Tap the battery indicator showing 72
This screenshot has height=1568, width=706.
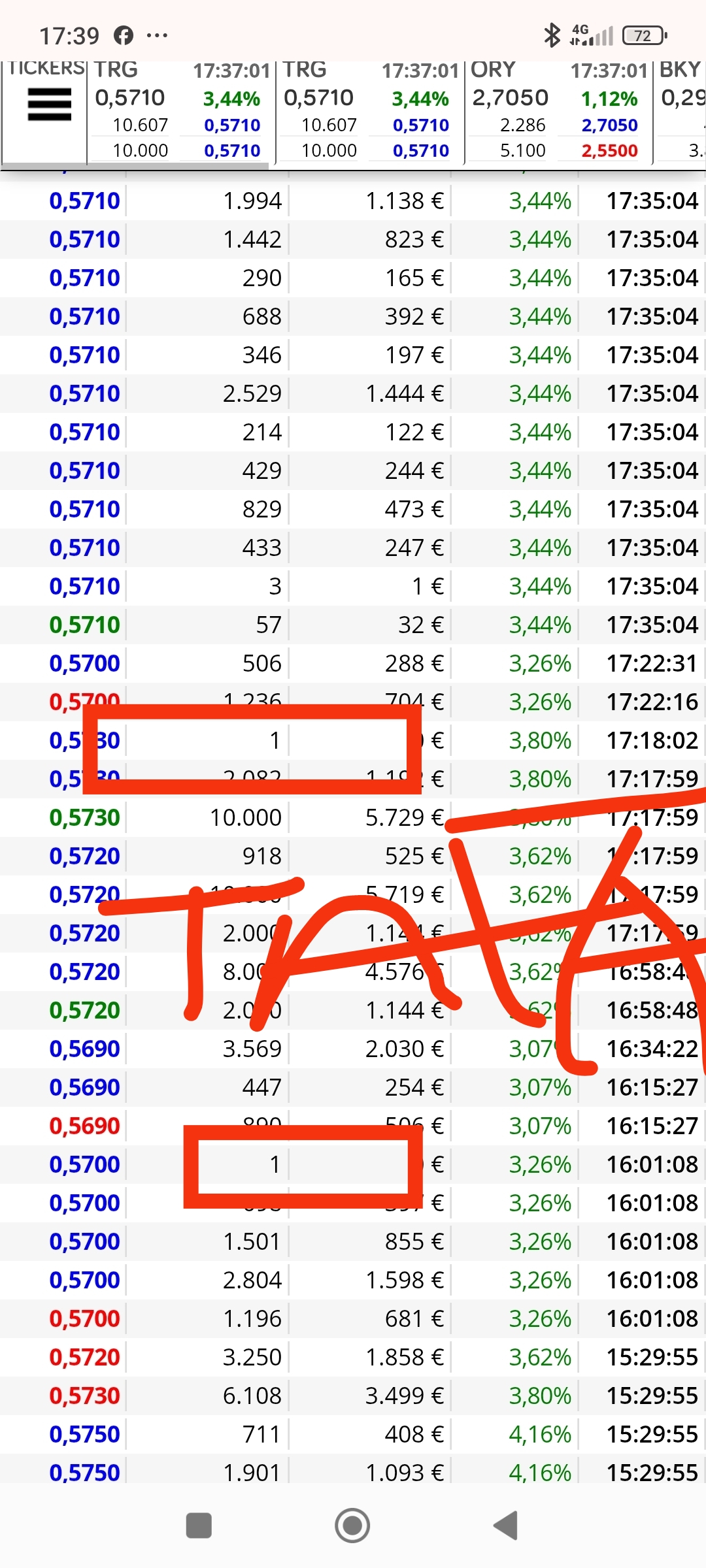(x=645, y=35)
